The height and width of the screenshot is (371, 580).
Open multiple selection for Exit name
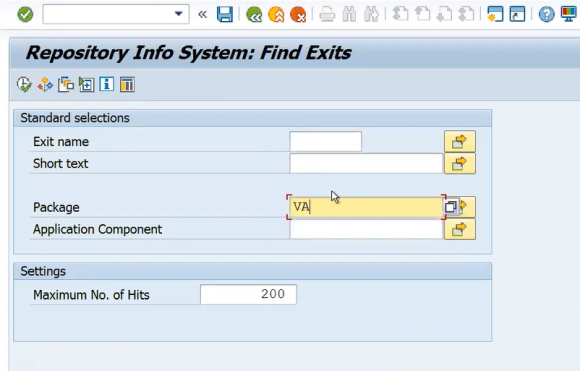pos(460,141)
